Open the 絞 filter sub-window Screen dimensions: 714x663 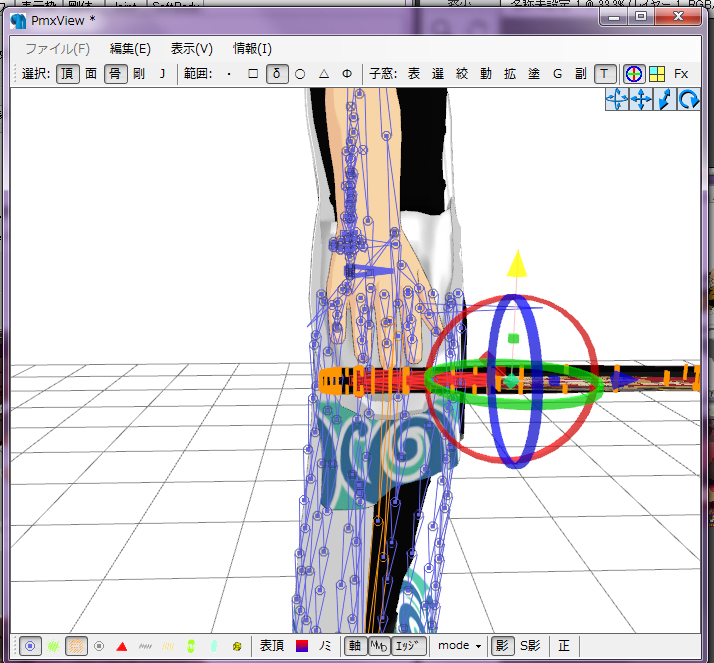coord(462,74)
